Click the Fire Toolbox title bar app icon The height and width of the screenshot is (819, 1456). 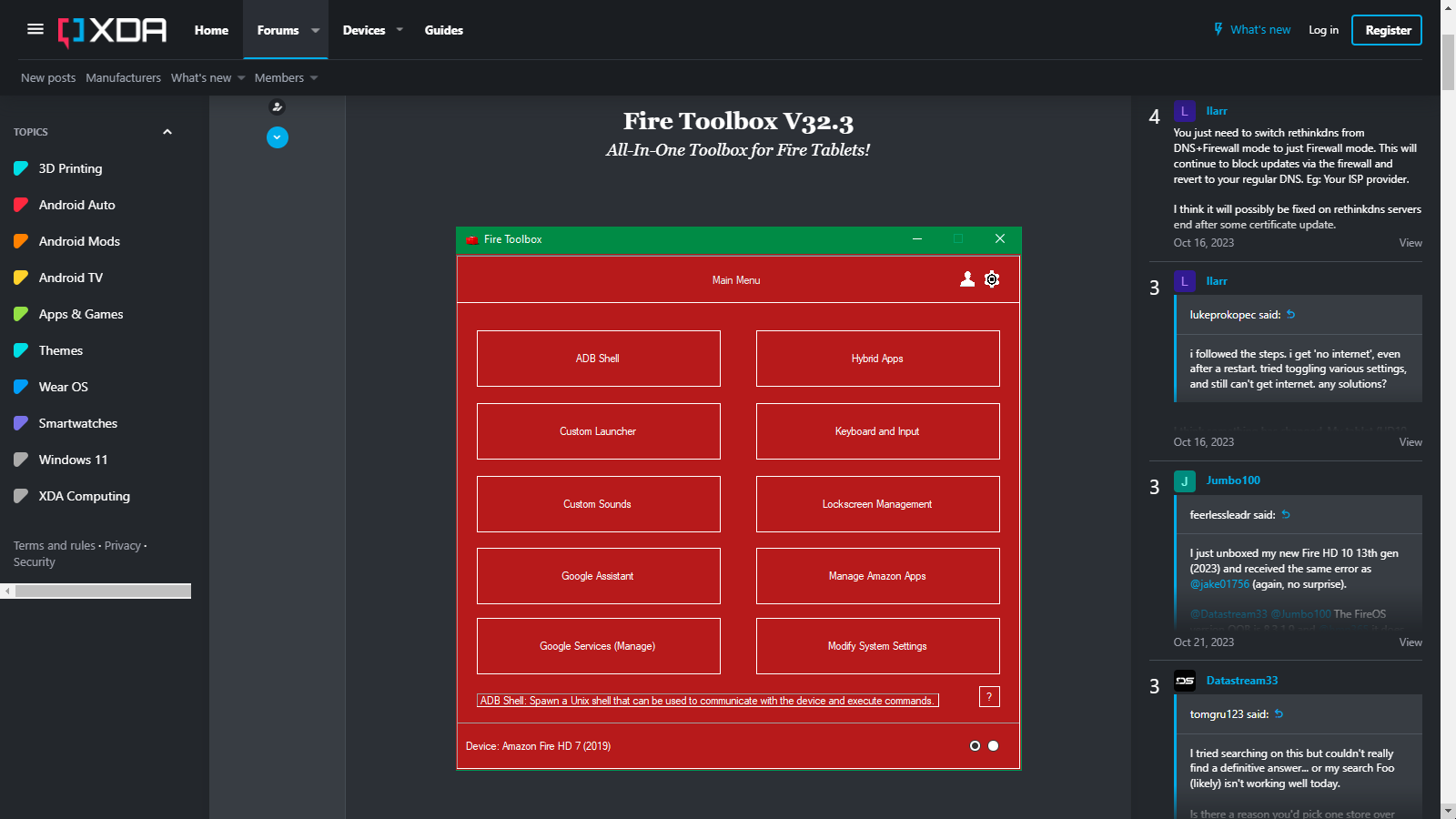click(472, 239)
